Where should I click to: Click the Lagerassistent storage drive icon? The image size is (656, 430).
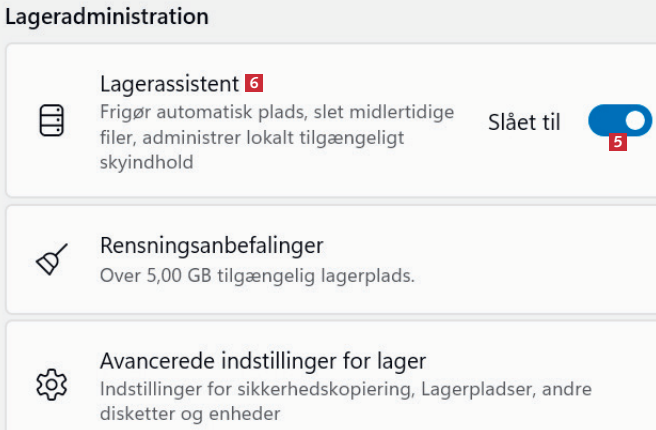coord(49,121)
